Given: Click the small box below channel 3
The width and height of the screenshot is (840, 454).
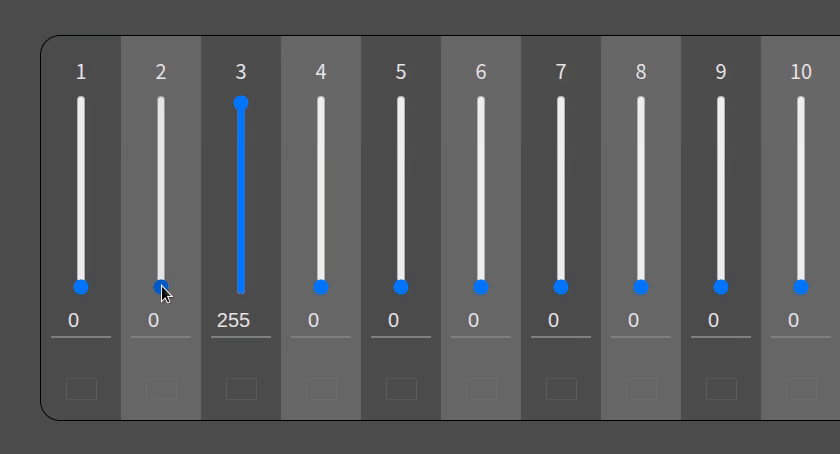Looking at the screenshot, I should (241, 389).
